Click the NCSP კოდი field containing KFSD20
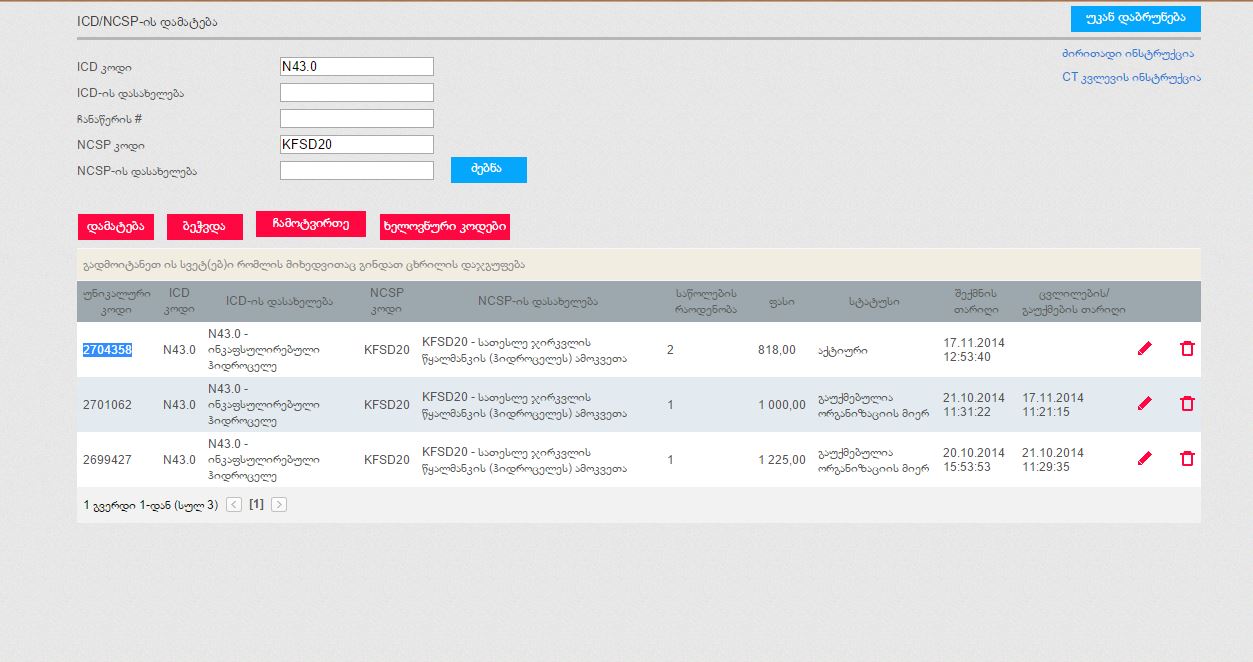The height and width of the screenshot is (662, 1253). click(356, 145)
